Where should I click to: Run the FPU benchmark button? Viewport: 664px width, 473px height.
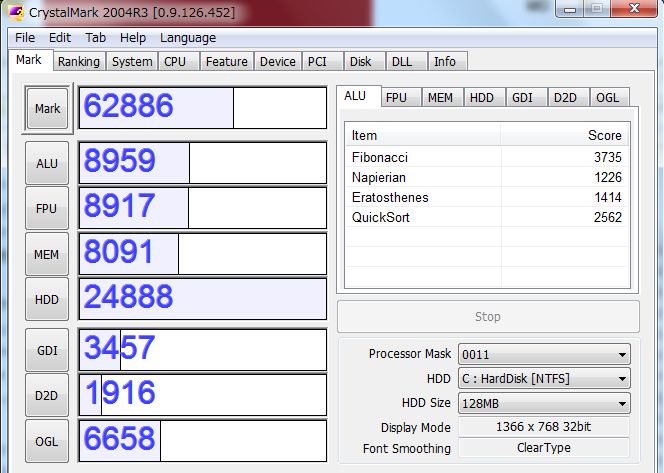point(47,208)
